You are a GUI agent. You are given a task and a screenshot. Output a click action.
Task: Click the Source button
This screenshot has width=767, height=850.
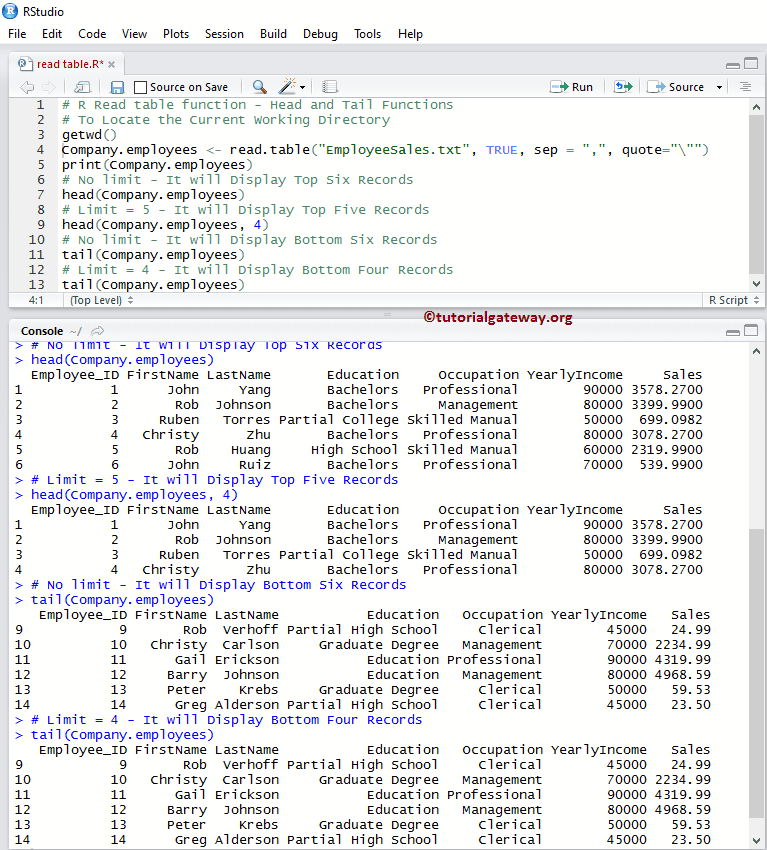click(677, 87)
